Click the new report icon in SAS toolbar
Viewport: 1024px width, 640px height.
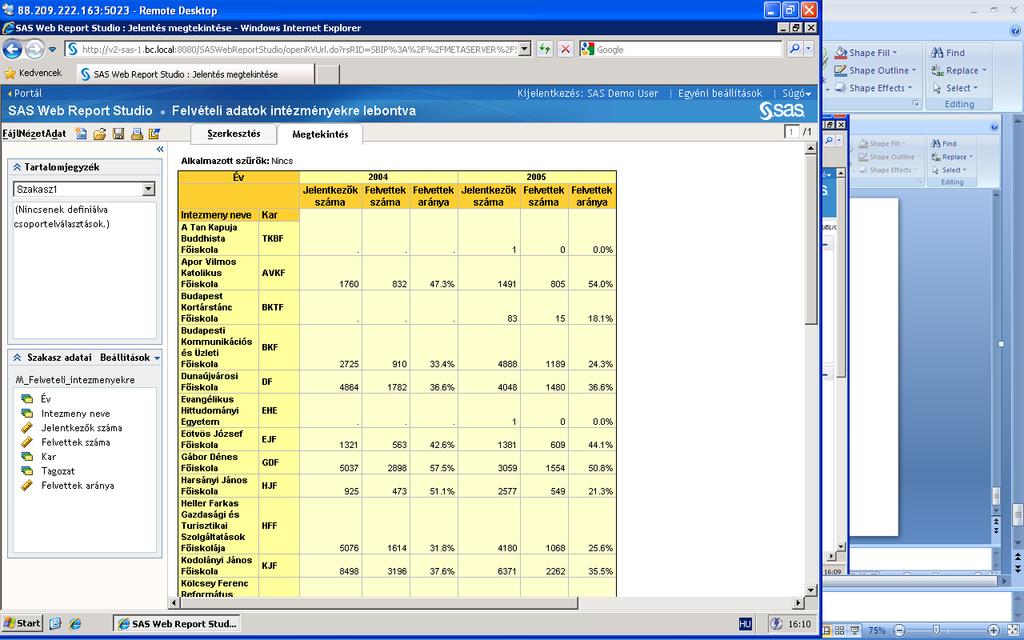click(81, 134)
